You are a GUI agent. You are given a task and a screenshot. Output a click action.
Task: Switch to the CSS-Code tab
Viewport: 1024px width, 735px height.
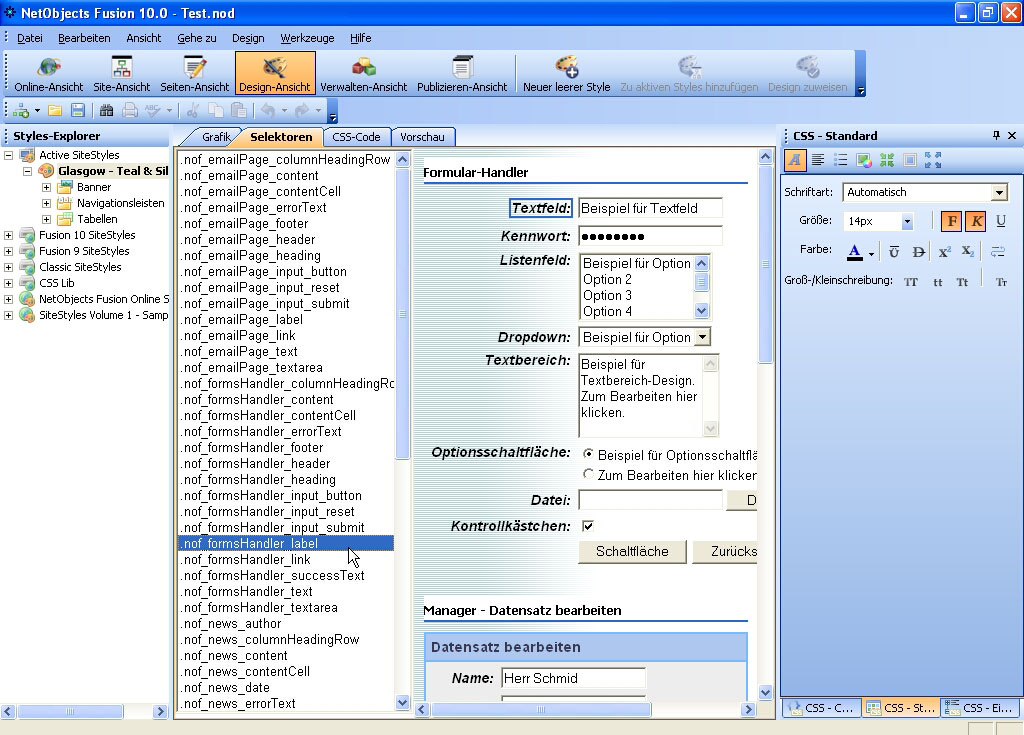[x=356, y=137]
